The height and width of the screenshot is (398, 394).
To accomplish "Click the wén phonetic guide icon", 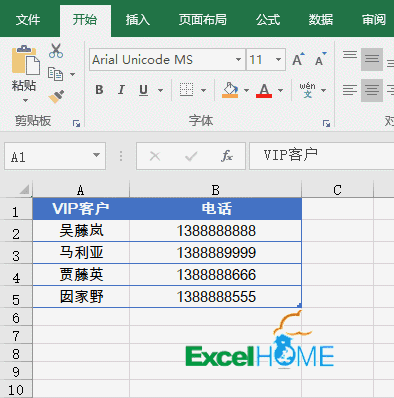I will (x=307, y=90).
